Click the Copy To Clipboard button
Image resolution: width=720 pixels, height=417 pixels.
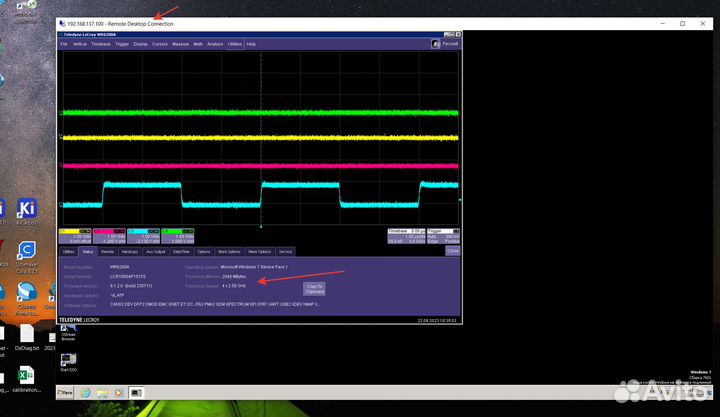coord(315,289)
